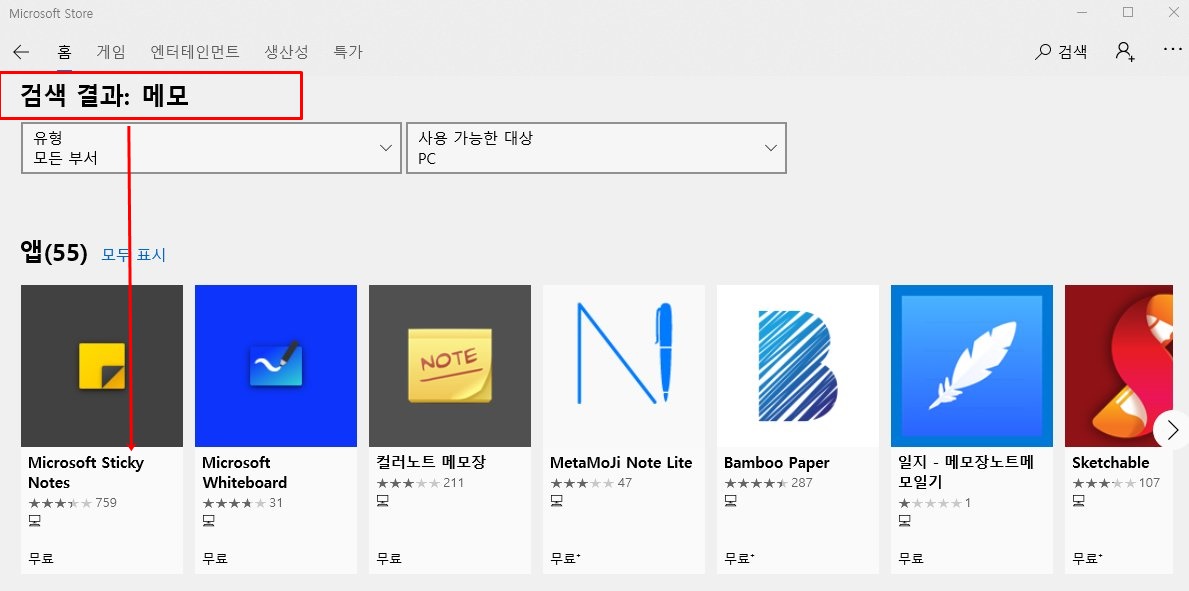The image size is (1189, 591).
Task: Open the Microsoft Whiteboard app icon
Action: pyautogui.click(x=276, y=366)
